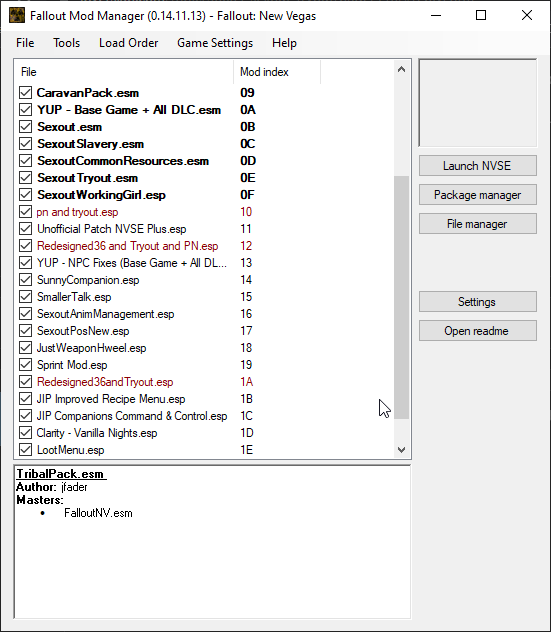Open the Package manager

click(478, 195)
